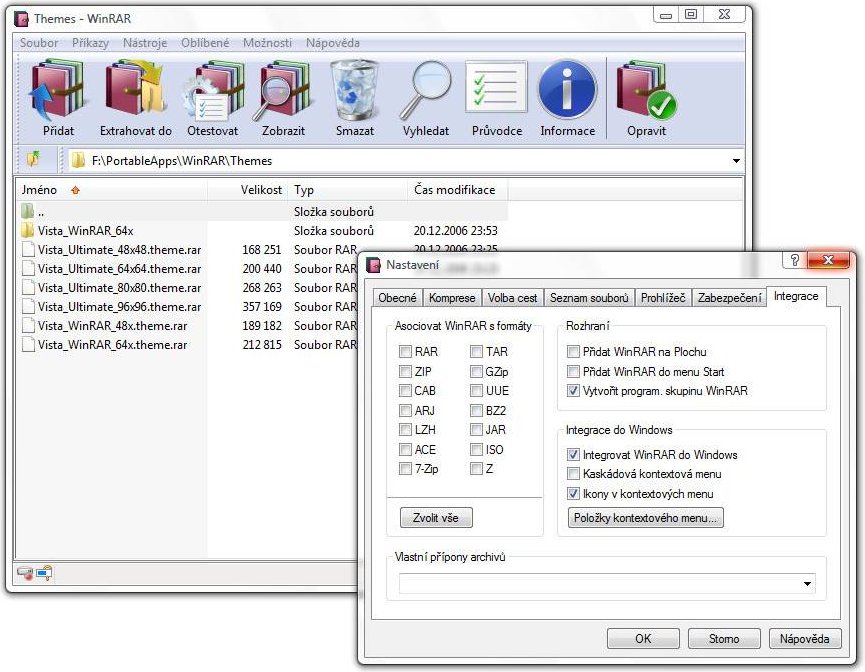Click the Vista_WinRAR_64x folder icon
Image resolution: width=865 pixels, height=672 pixels.
point(28,230)
